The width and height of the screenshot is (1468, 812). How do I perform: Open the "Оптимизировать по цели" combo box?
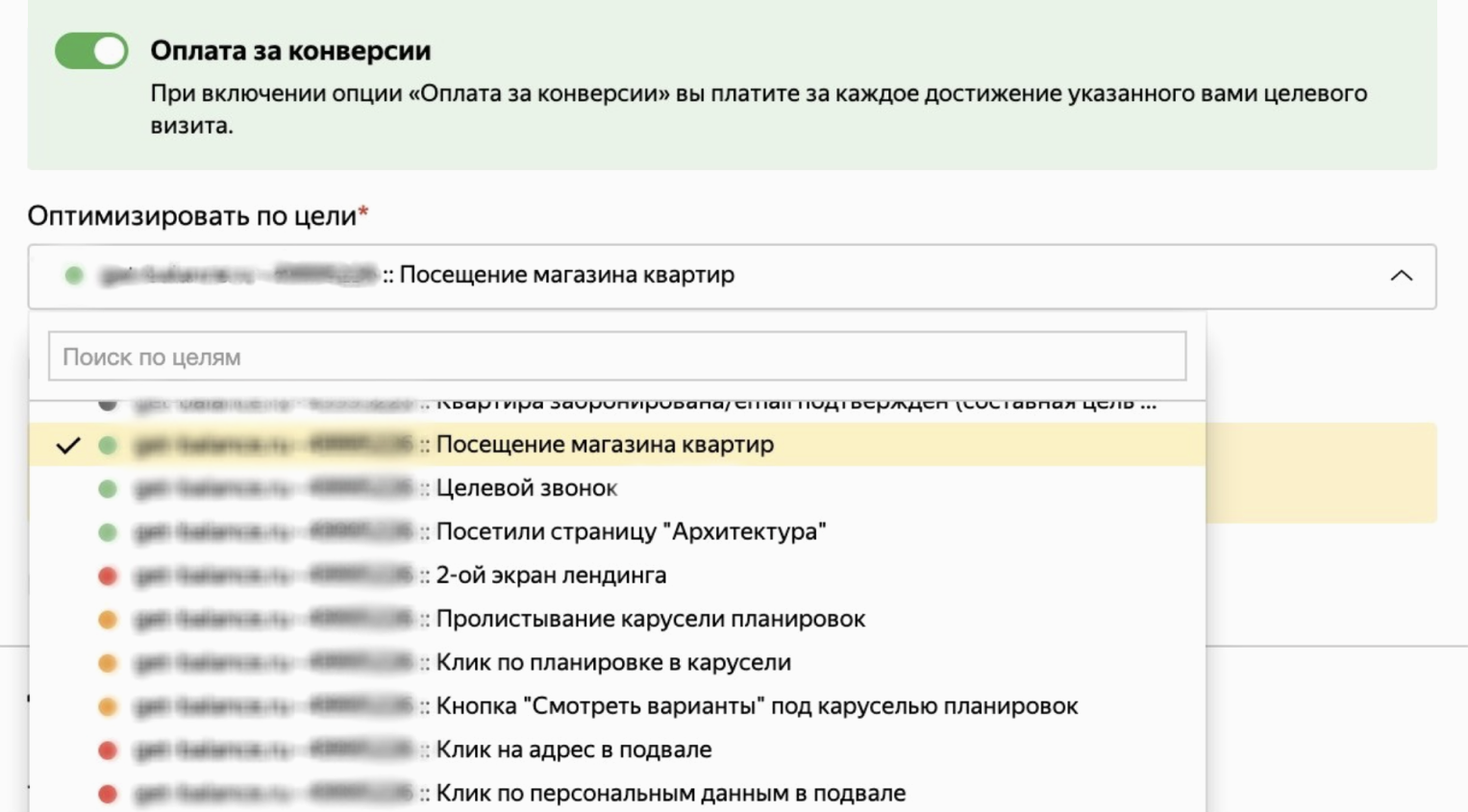pyautogui.click(x=731, y=277)
